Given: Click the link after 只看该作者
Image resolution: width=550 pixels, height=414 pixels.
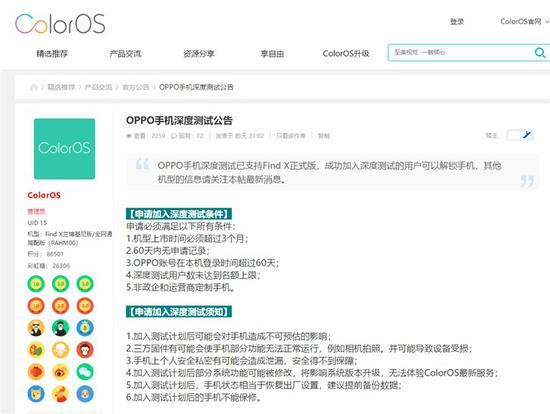Looking at the screenshot, I should point(324,136).
